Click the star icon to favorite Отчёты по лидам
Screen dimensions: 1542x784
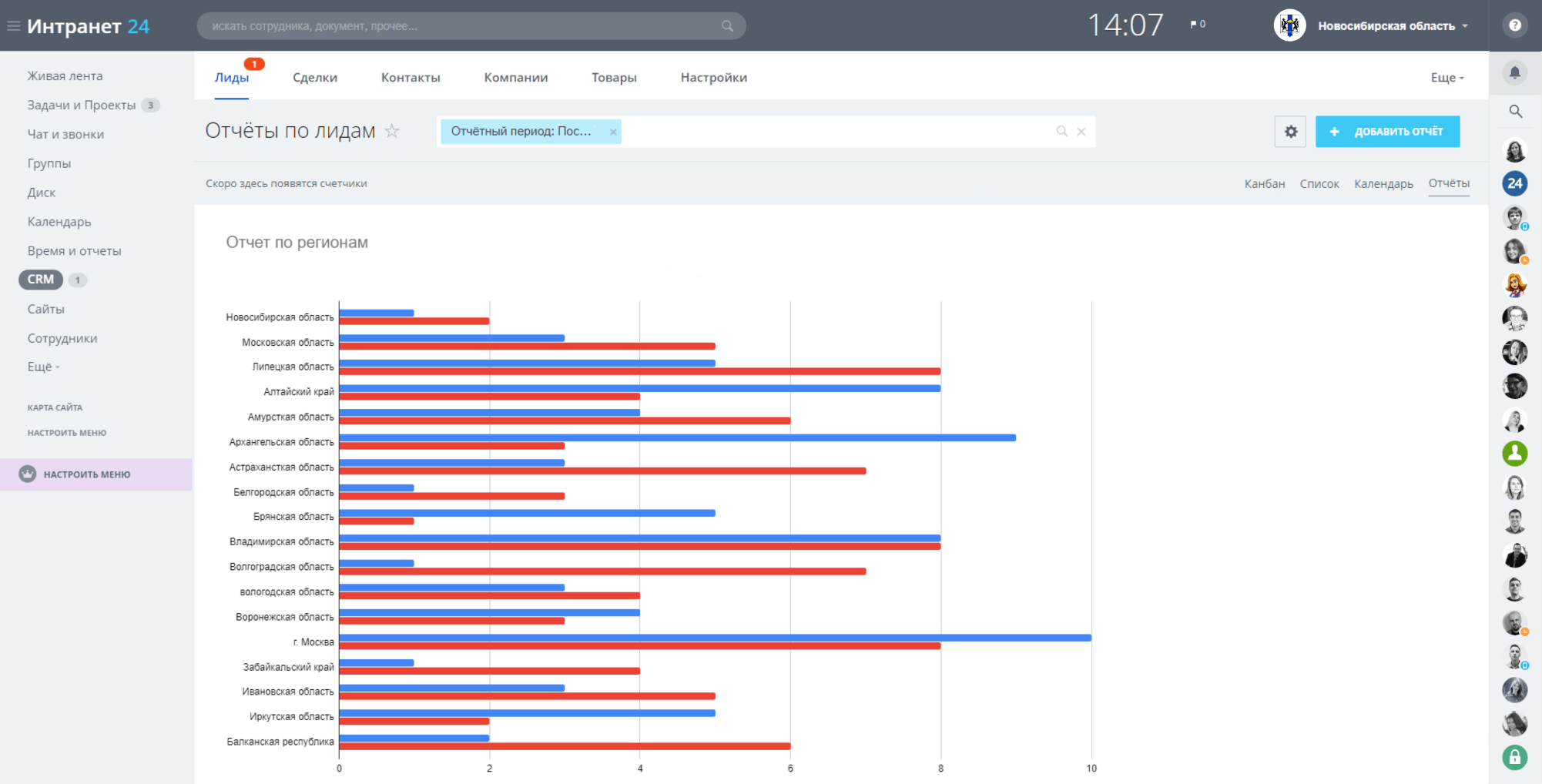(392, 131)
